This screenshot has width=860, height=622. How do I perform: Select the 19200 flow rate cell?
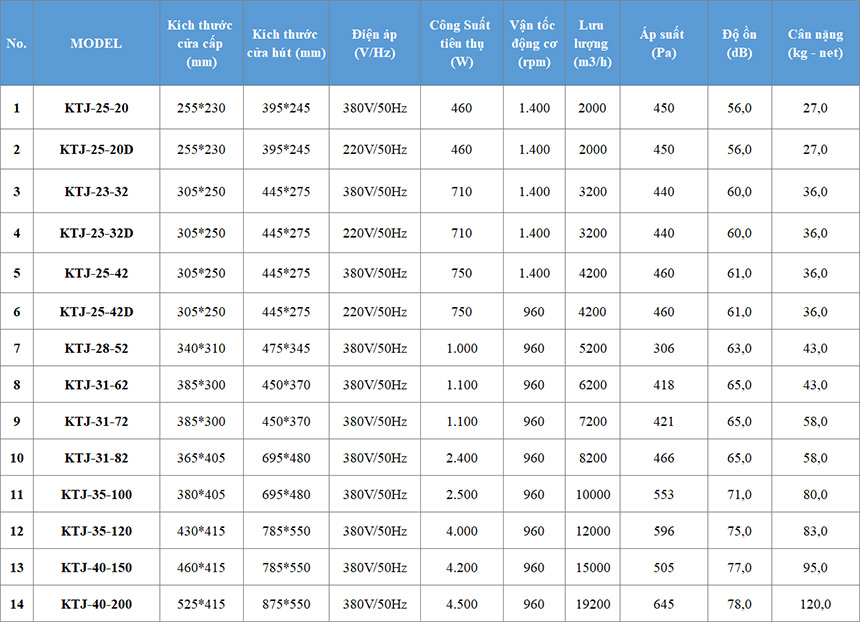[x=592, y=604]
